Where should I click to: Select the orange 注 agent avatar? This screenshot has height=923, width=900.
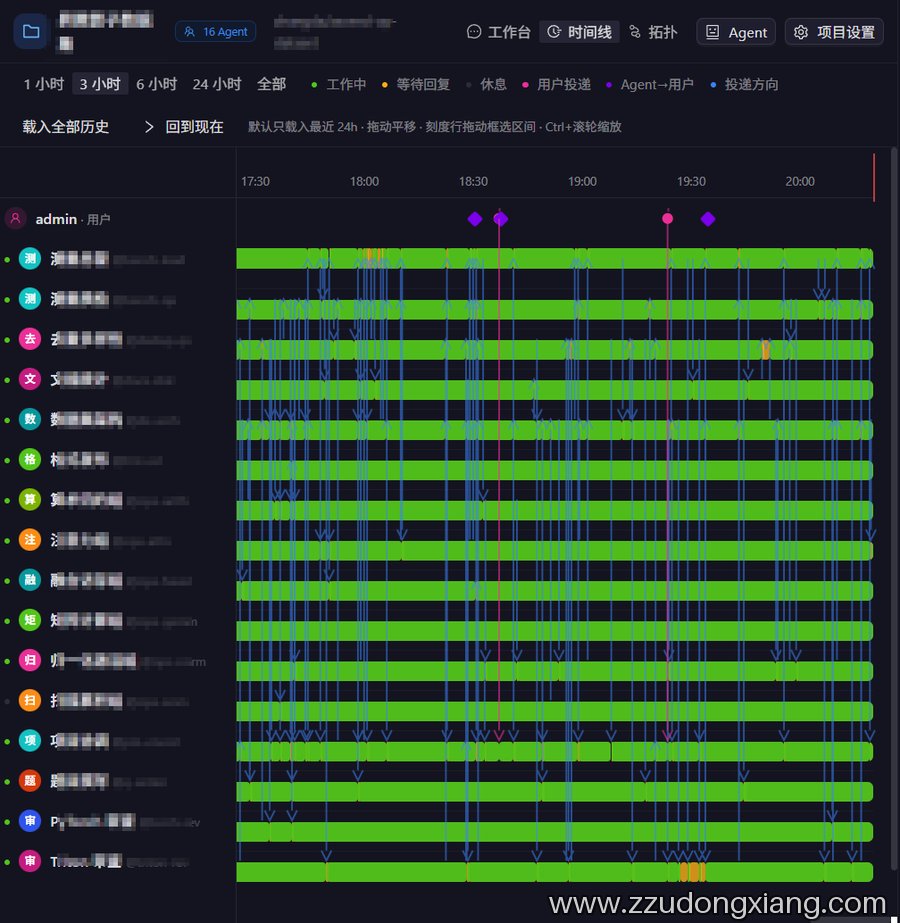(x=30, y=540)
